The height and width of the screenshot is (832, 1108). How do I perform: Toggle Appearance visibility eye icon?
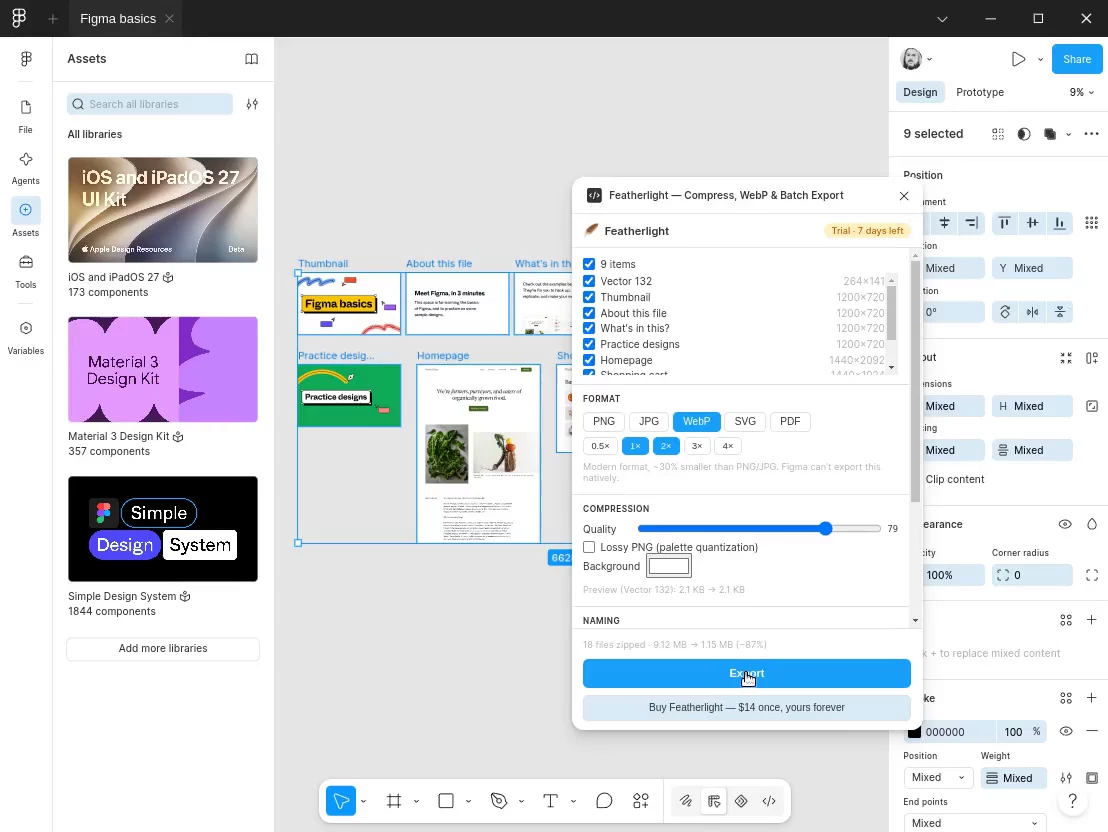pos(1065,525)
